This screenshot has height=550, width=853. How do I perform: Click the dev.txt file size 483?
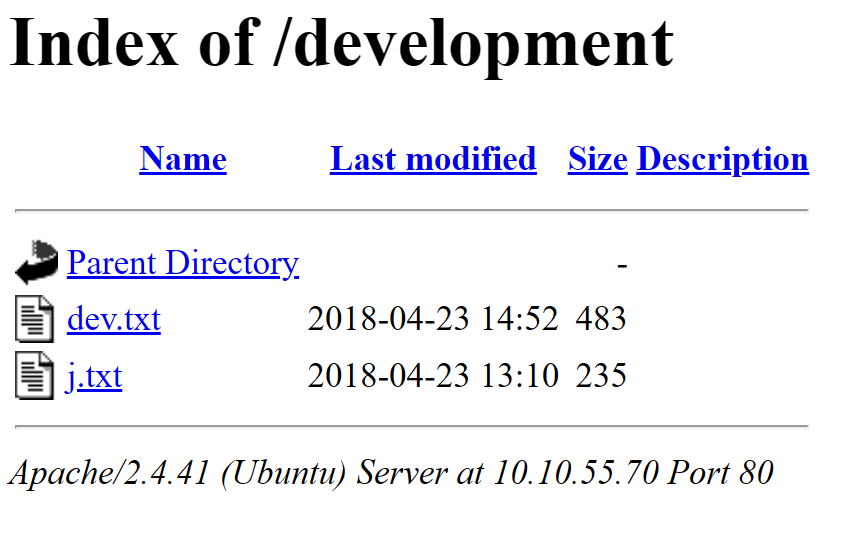coord(601,320)
